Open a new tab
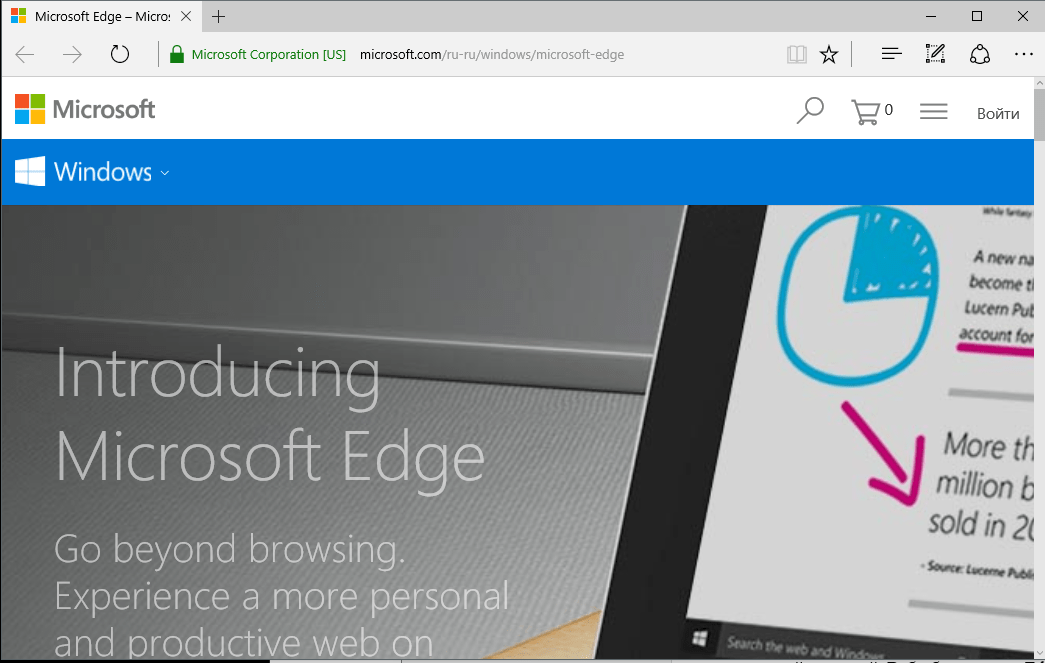Viewport: 1045px width, 663px height. [218, 16]
